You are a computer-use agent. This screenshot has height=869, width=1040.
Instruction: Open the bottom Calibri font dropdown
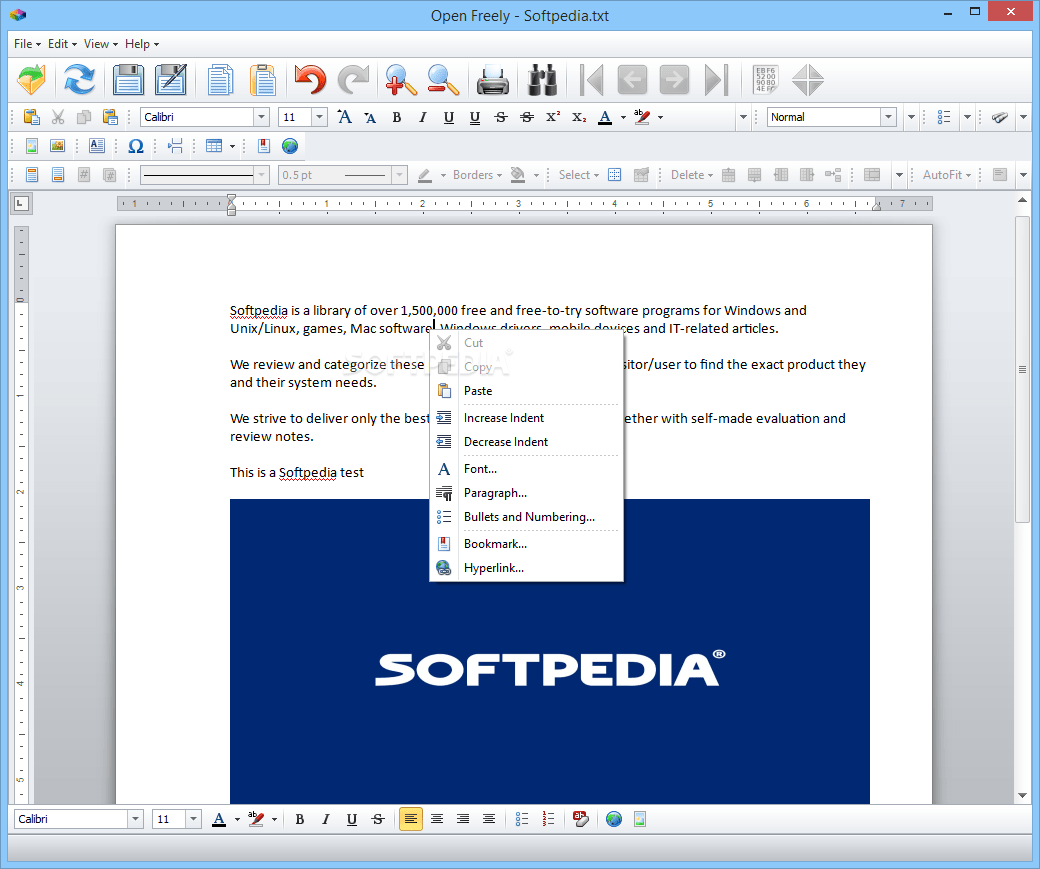coord(135,819)
